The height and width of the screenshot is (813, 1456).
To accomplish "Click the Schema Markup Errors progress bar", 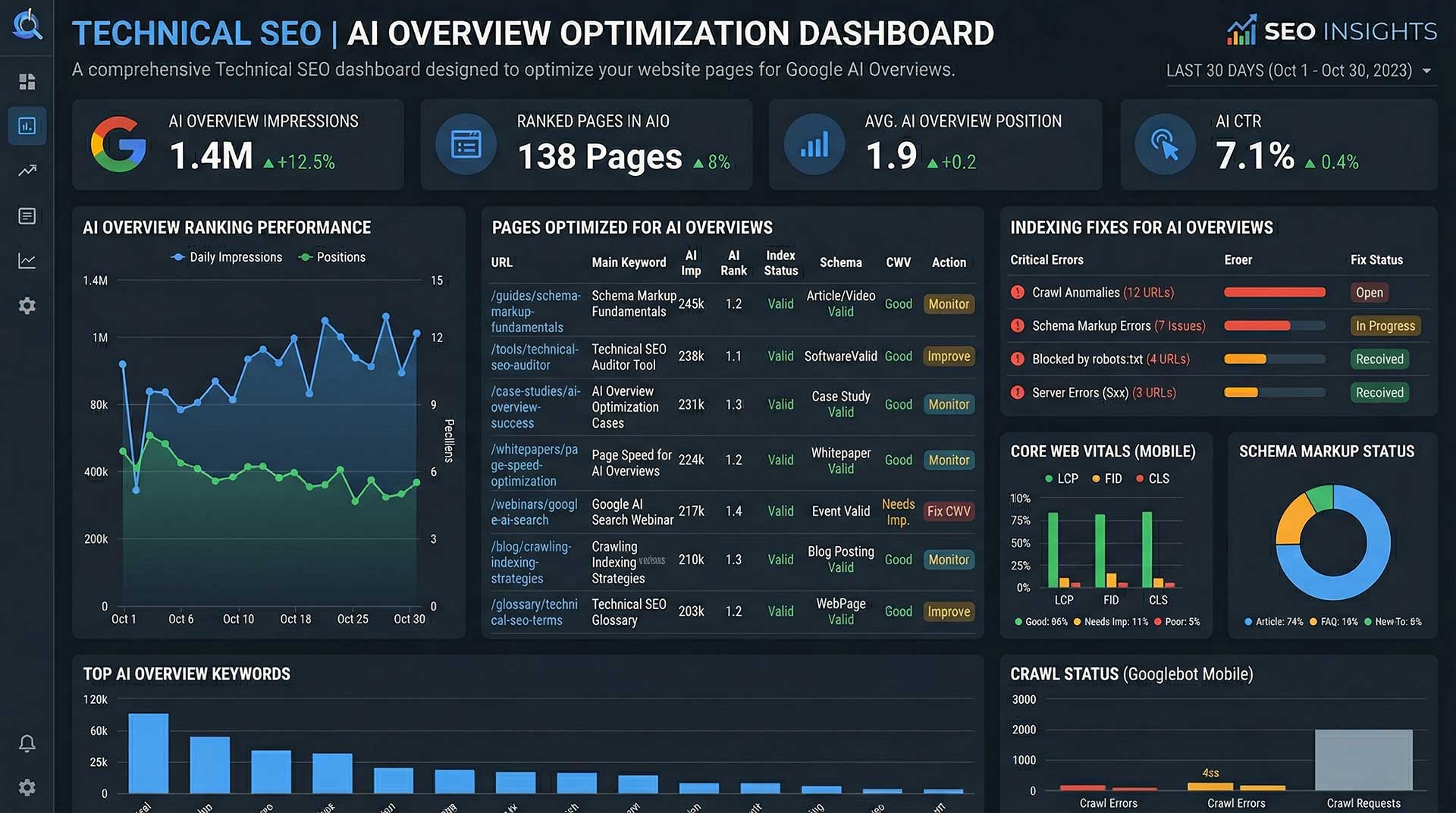I will coord(1275,325).
